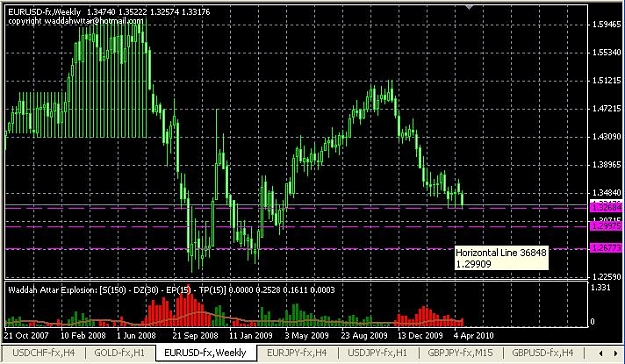Click the 3 May 2009 date label
Image resolution: width=625 pixels, height=364 pixels.
point(306,336)
